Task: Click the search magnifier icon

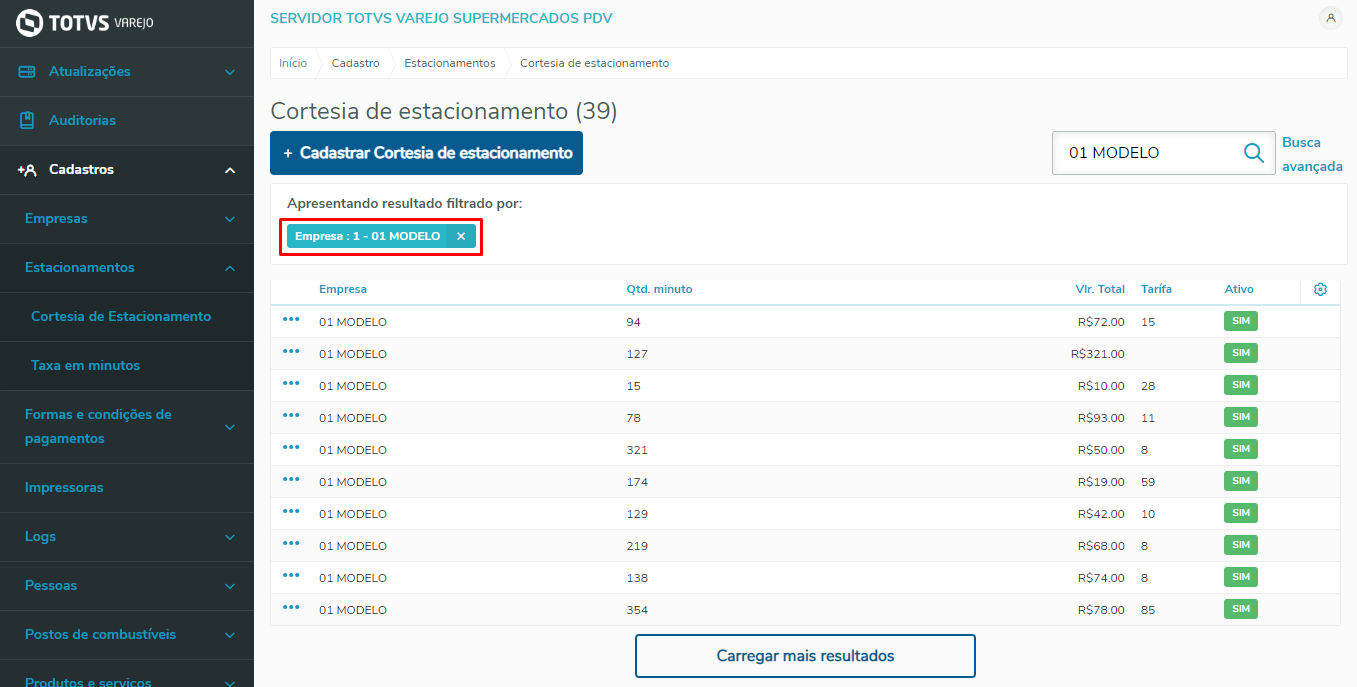Action: click(x=1253, y=153)
